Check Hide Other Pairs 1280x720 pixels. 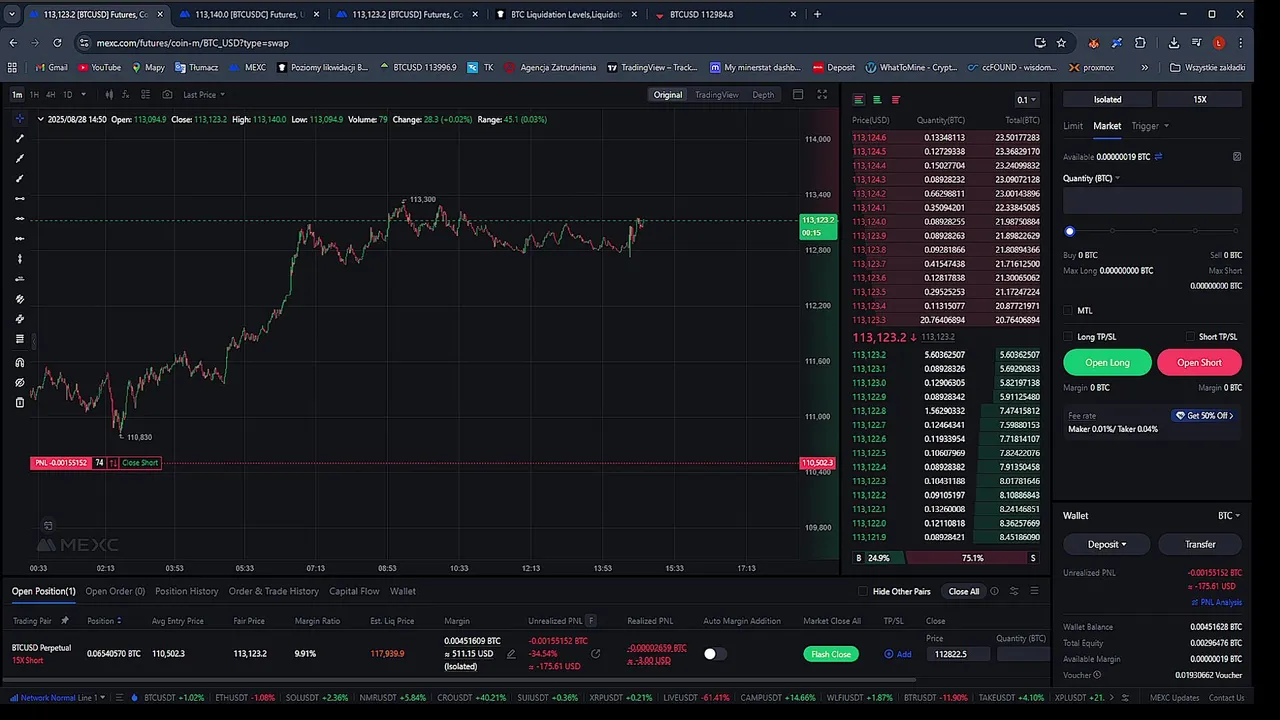(x=863, y=591)
